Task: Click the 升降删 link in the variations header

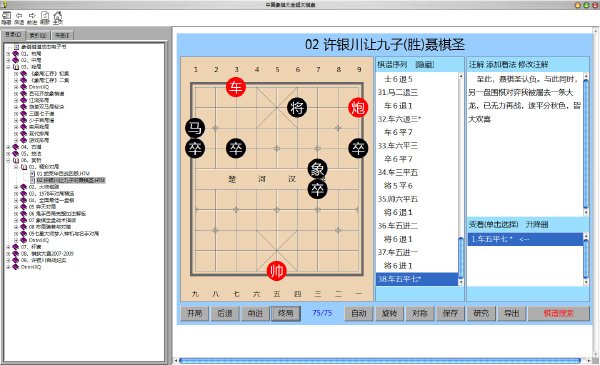Action: click(x=537, y=225)
